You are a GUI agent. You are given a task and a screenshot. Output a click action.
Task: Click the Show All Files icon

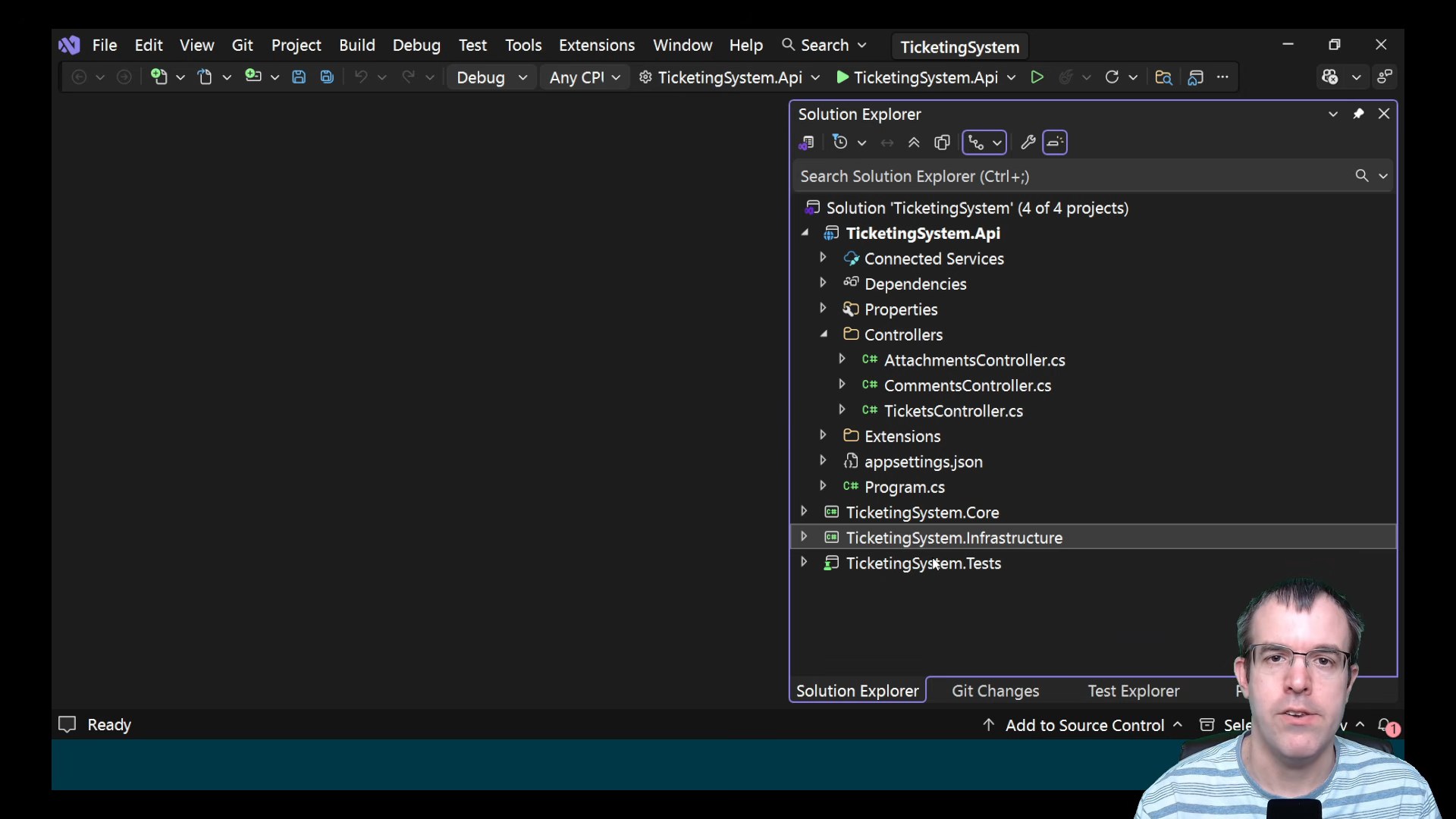tap(942, 142)
